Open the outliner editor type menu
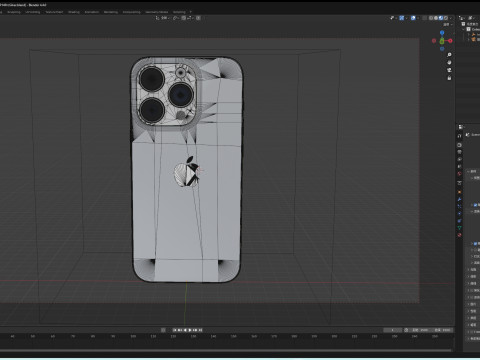 [462, 18]
